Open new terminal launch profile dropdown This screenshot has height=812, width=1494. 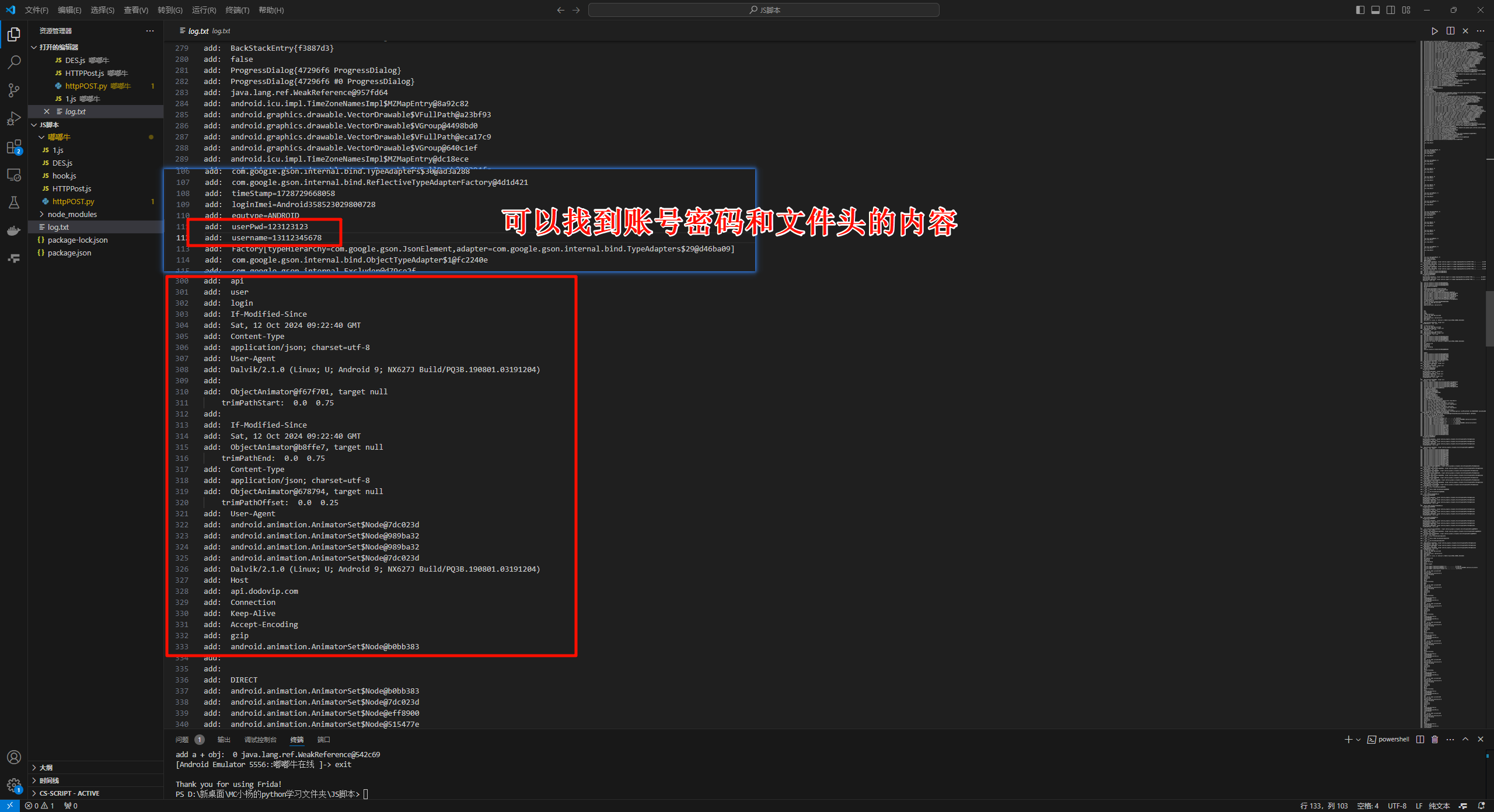coord(1358,739)
